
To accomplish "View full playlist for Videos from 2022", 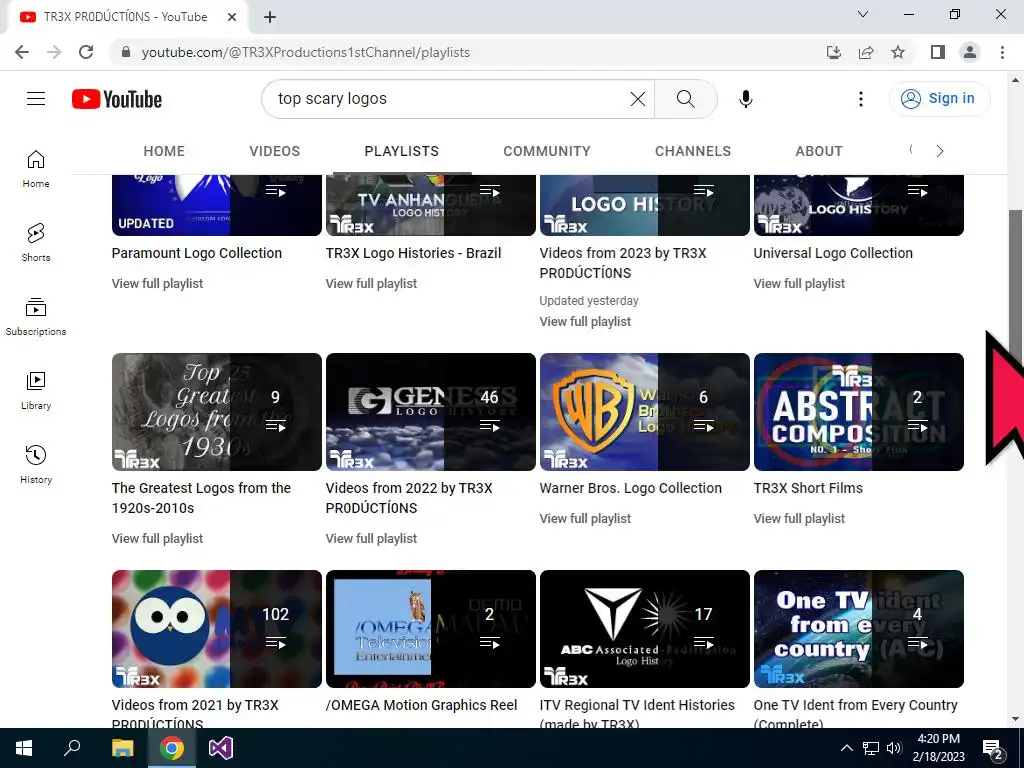I will 371,538.
